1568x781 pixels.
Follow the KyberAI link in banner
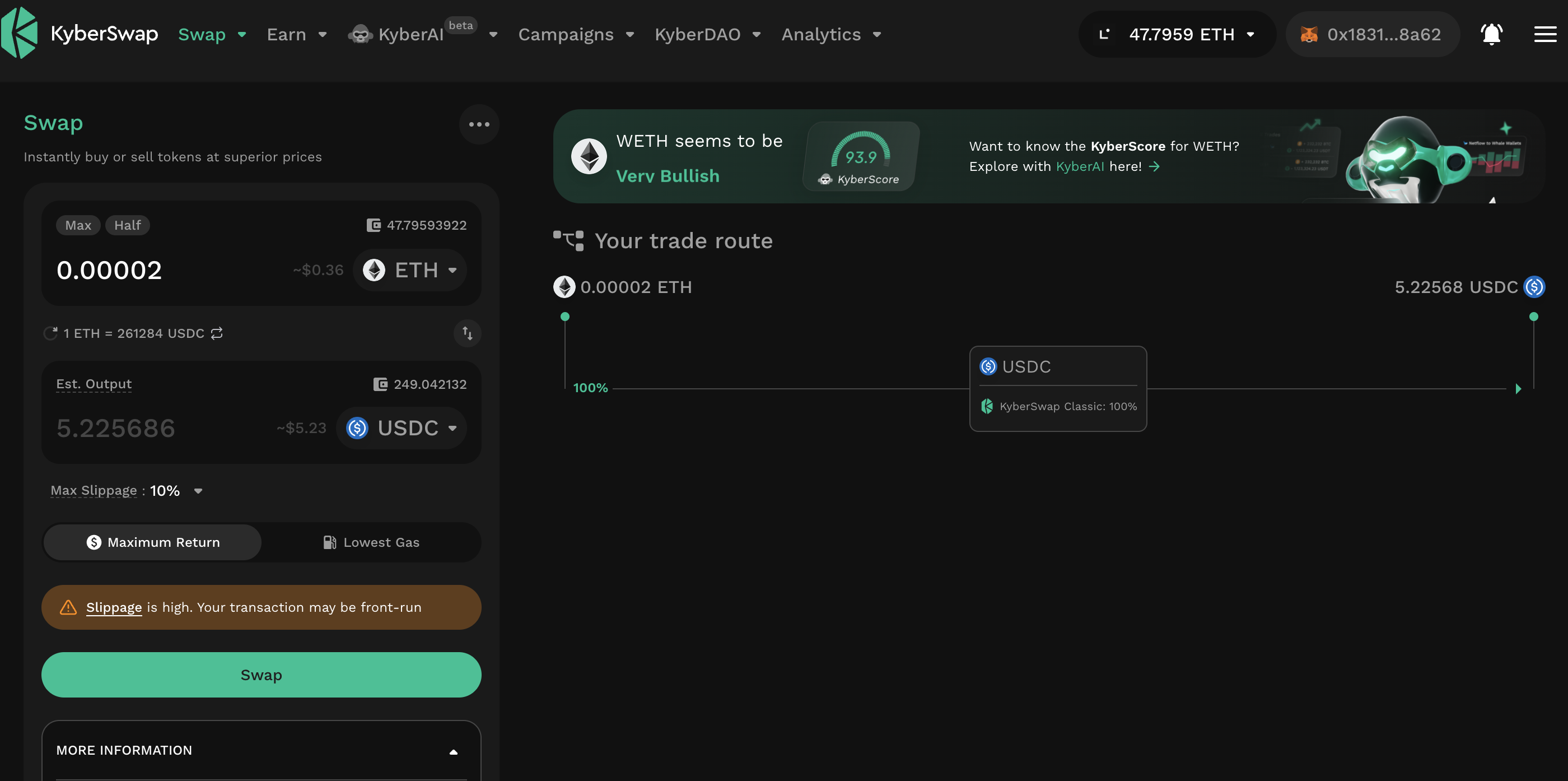click(x=1079, y=166)
